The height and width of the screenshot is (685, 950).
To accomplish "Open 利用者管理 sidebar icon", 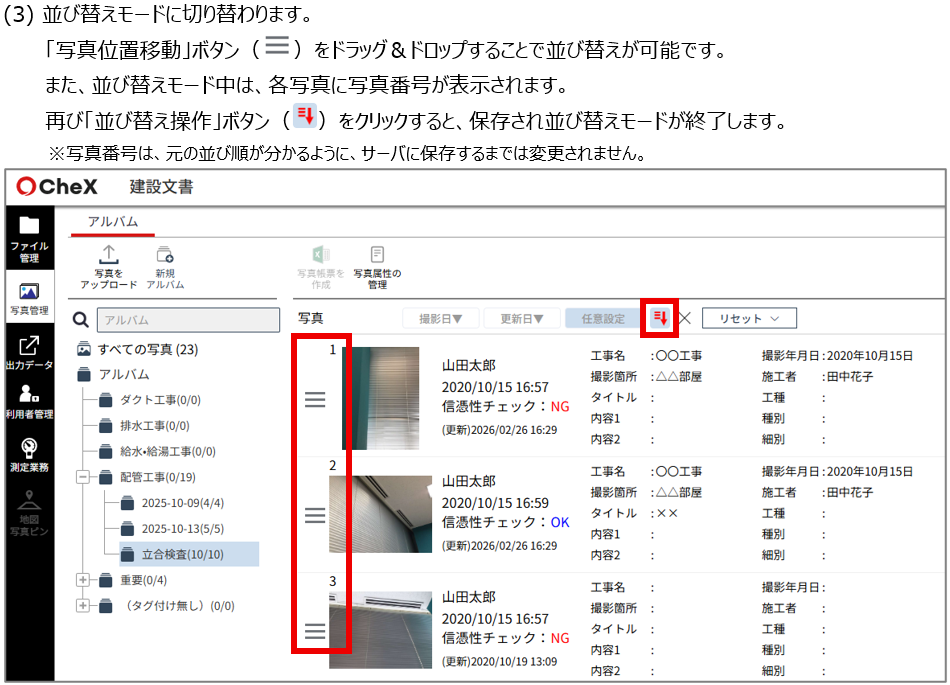I will pos(29,401).
